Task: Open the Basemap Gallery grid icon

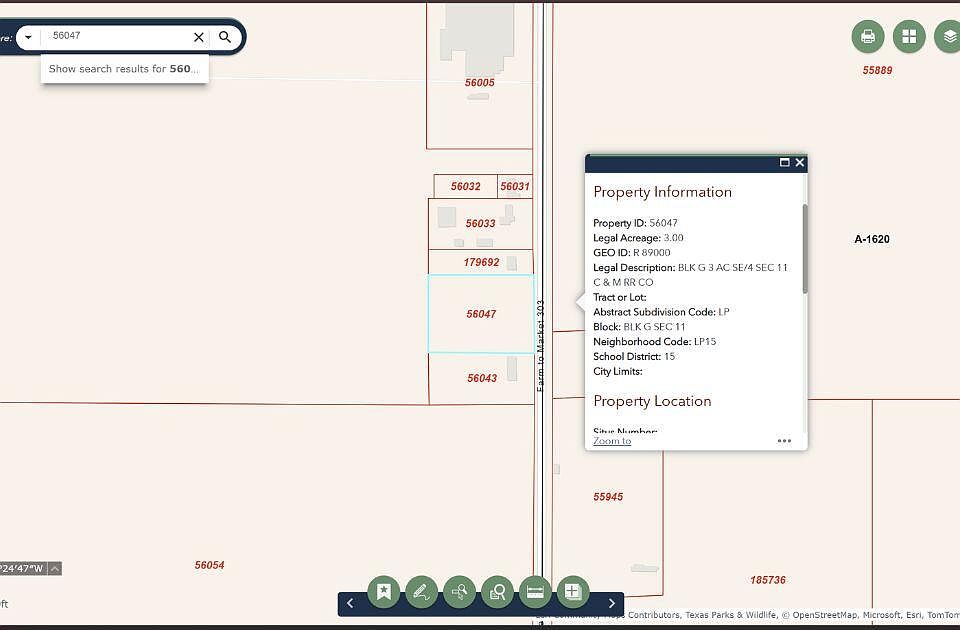Action: [909, 37]
